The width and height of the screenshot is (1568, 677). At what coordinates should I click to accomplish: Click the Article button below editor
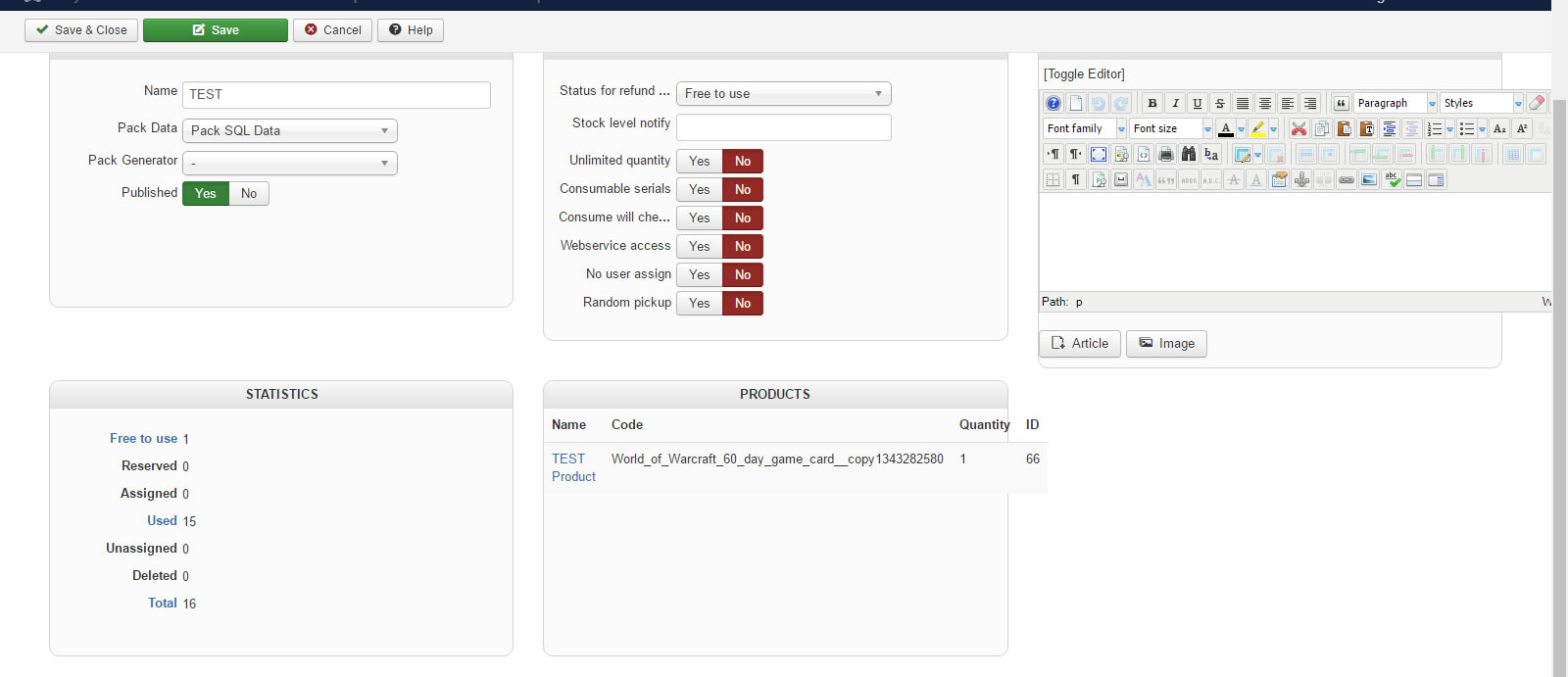[1080, 343]
